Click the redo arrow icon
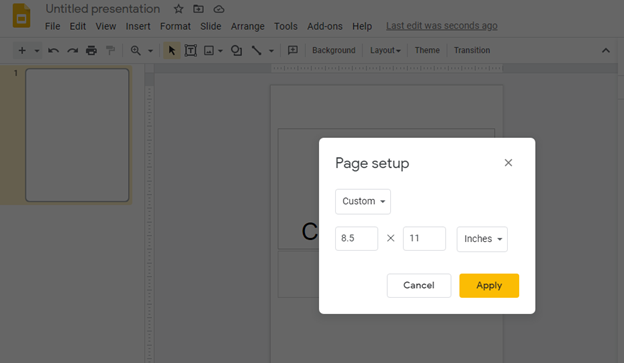Viewport: 624px width, 363px height. tap(72, 51)
